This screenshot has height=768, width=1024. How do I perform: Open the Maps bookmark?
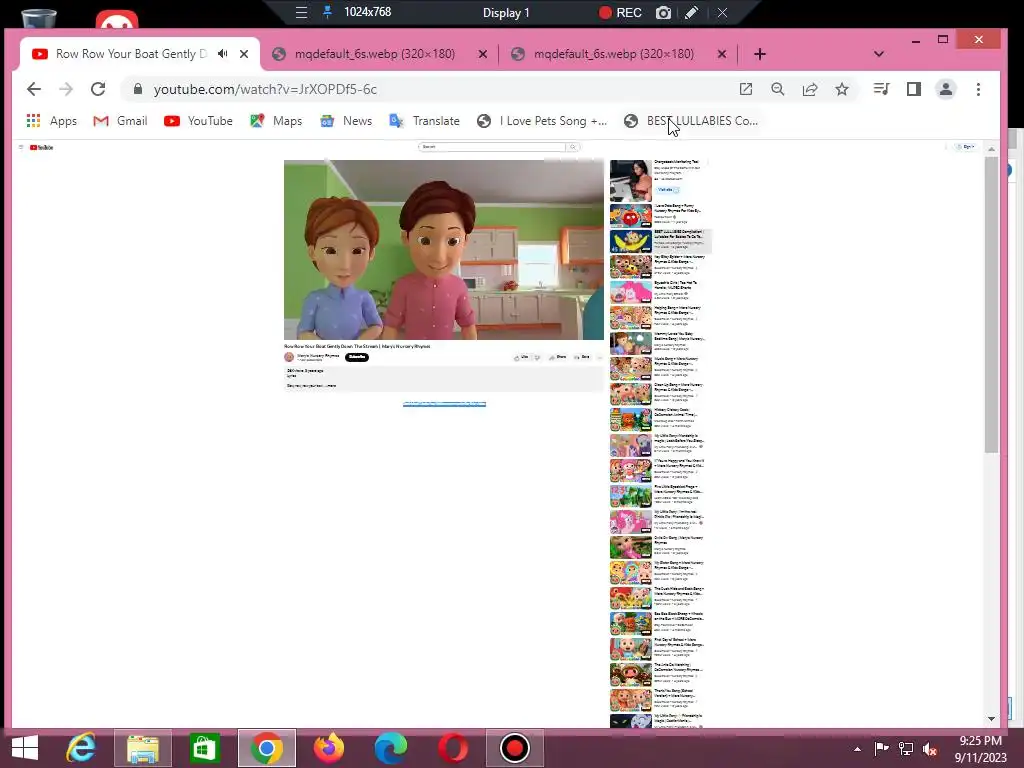pos(276,121)
